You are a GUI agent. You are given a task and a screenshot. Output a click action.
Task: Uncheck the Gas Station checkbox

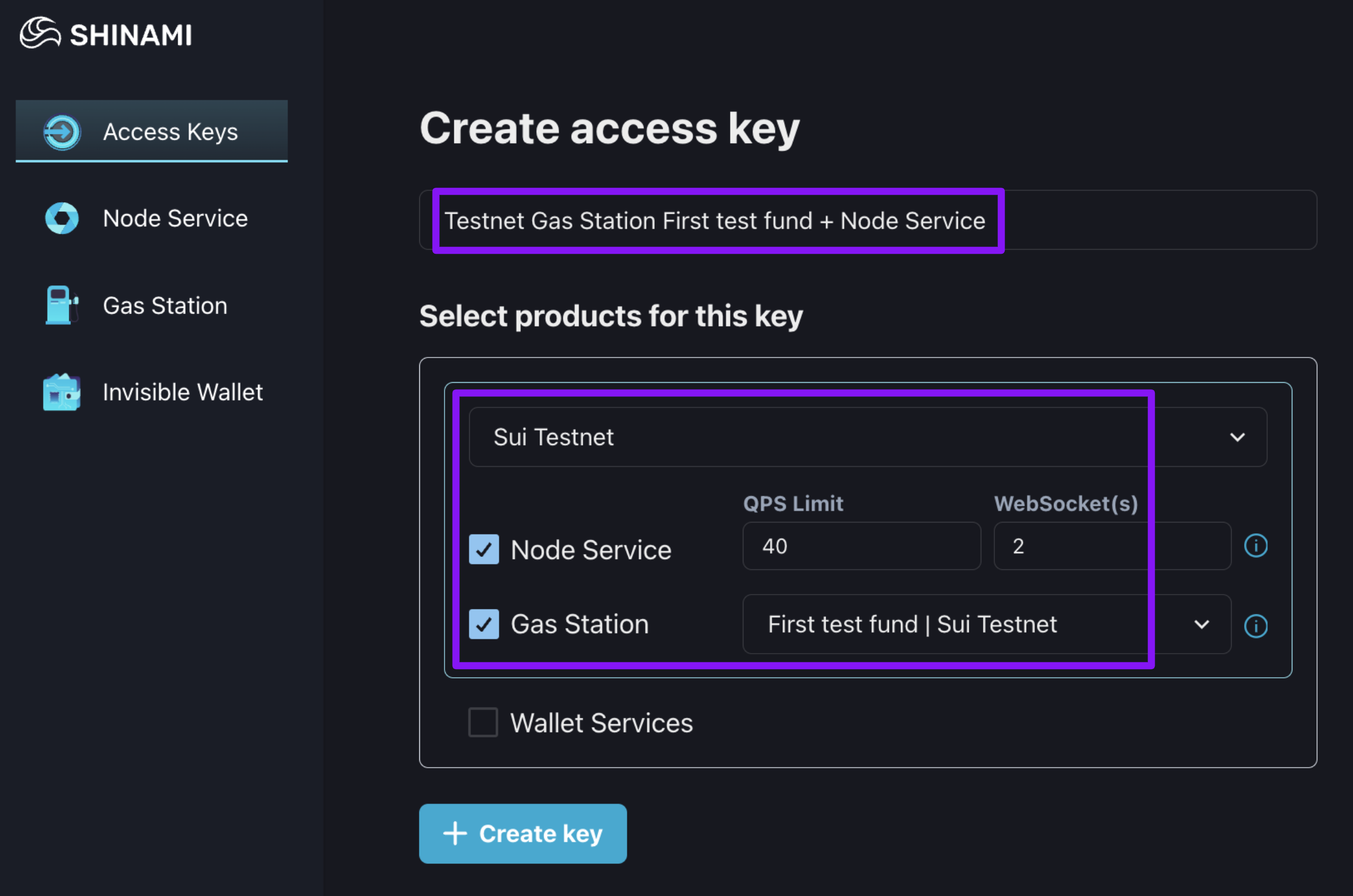click(484, 624)
